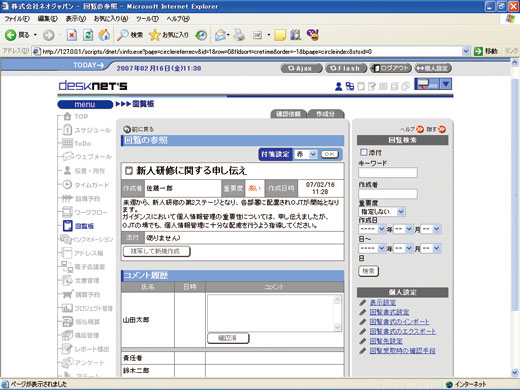Click the 前に戻る link
The height and width of the screenshot is (390, 520).
click(139, 129)
